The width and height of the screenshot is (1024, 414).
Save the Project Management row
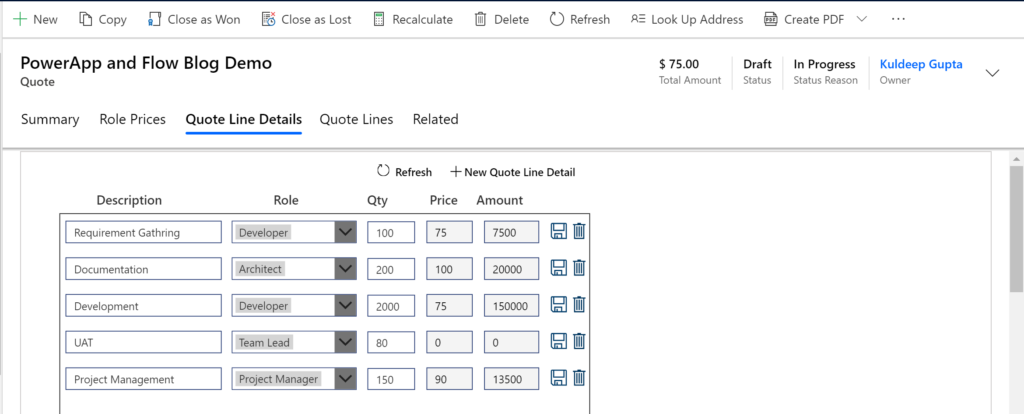pos(558,377)
